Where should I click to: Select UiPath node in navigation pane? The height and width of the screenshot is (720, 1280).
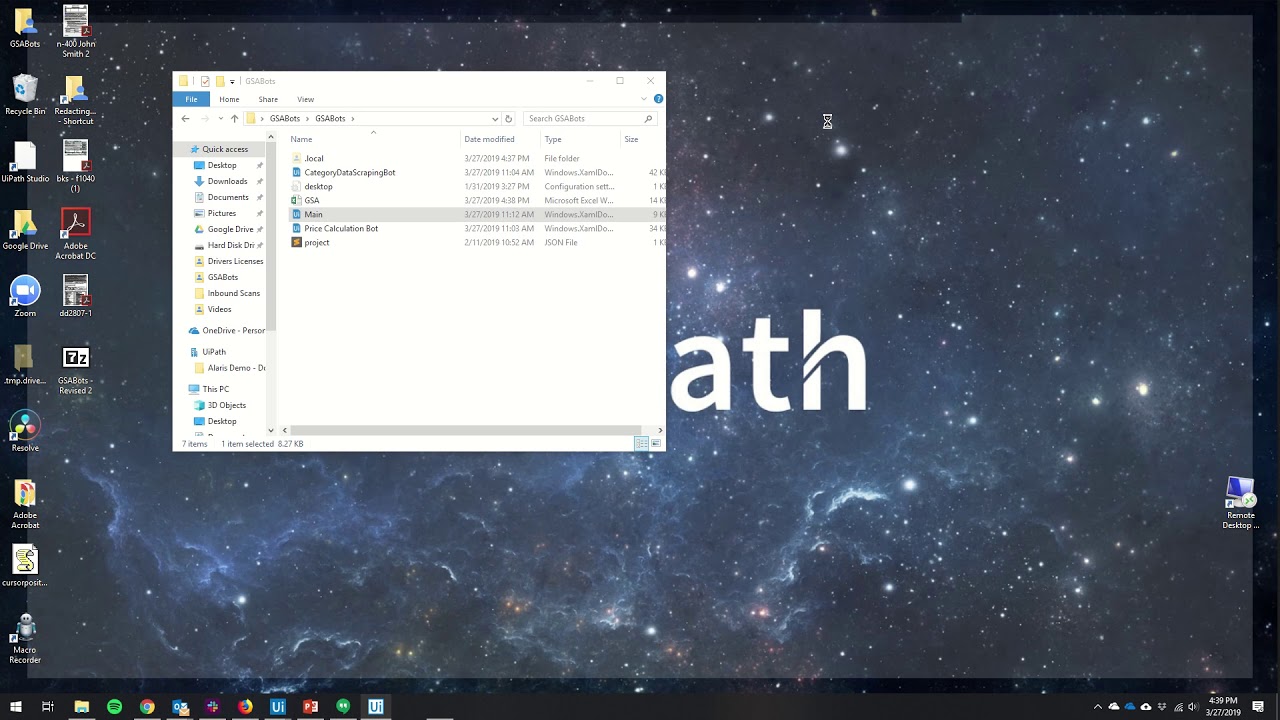[x=214, y=352]
